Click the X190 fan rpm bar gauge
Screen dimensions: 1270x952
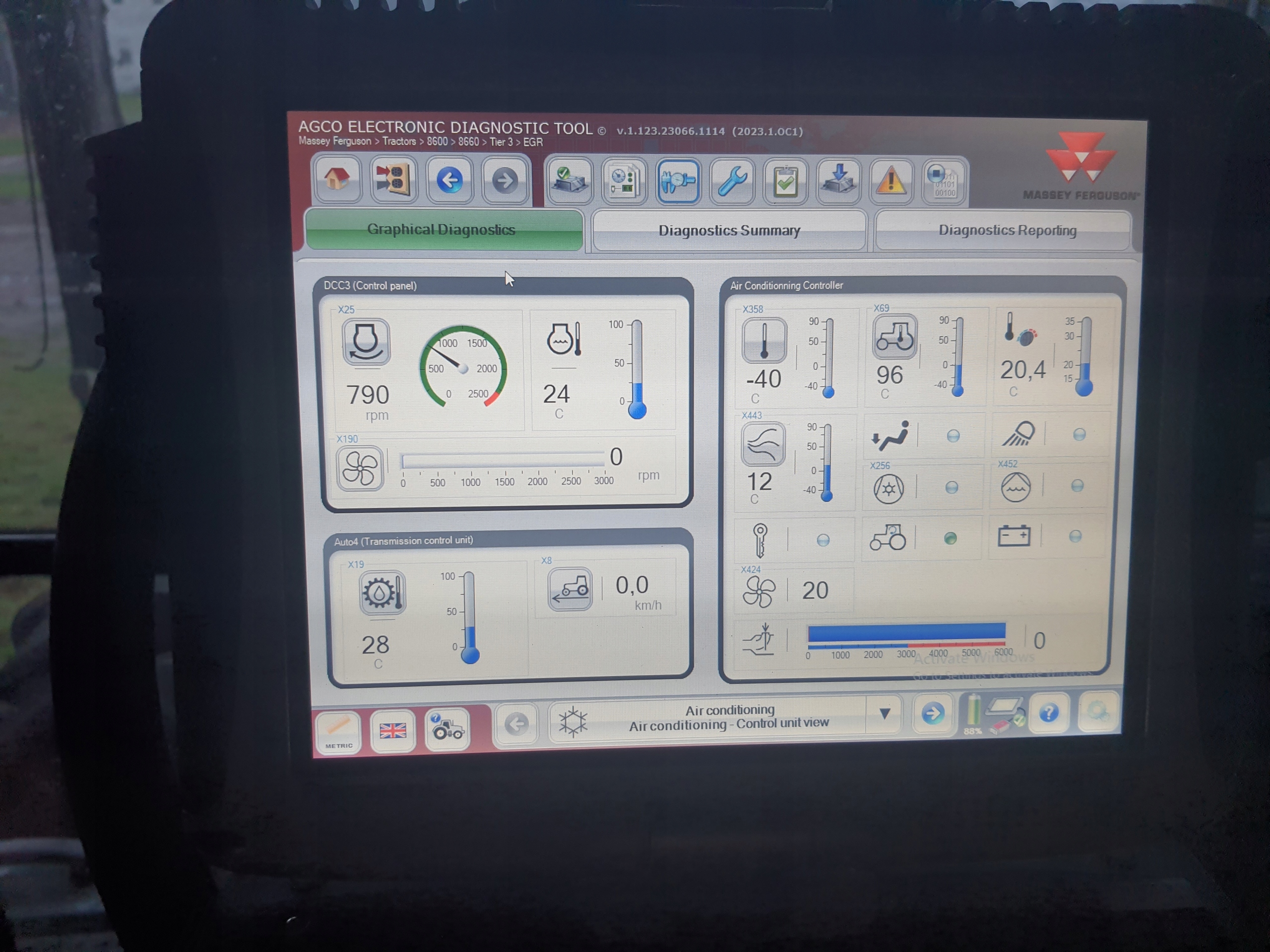(x=503, y=461)
